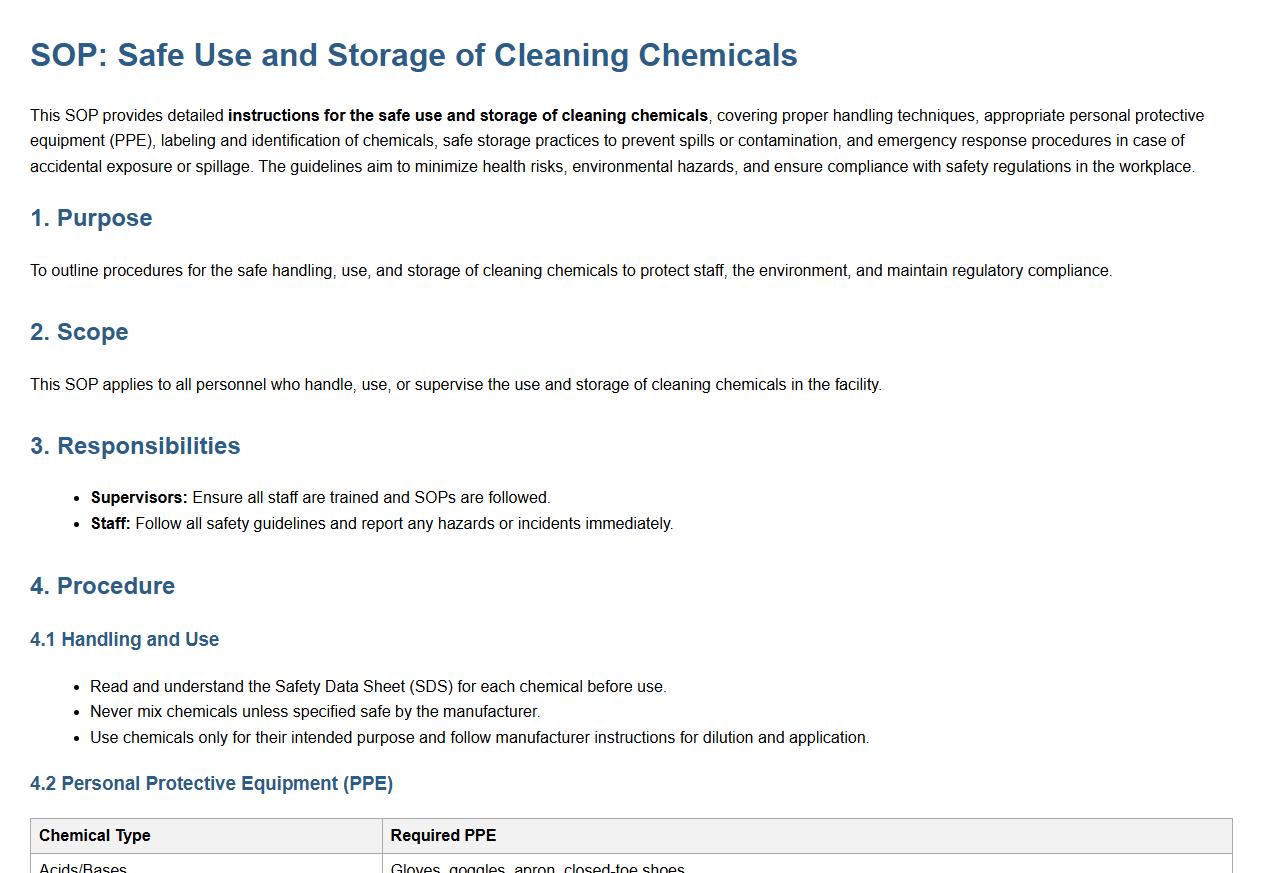Click the "Chemical Type" table header
The image size is (1263, 873).
pos(95,836)
